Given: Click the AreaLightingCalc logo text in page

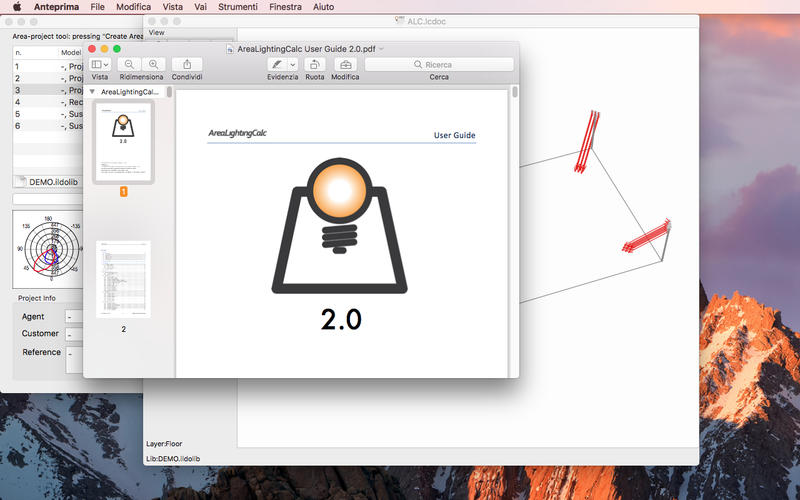Looking at the screenshot, I should (x=237, y=133).
